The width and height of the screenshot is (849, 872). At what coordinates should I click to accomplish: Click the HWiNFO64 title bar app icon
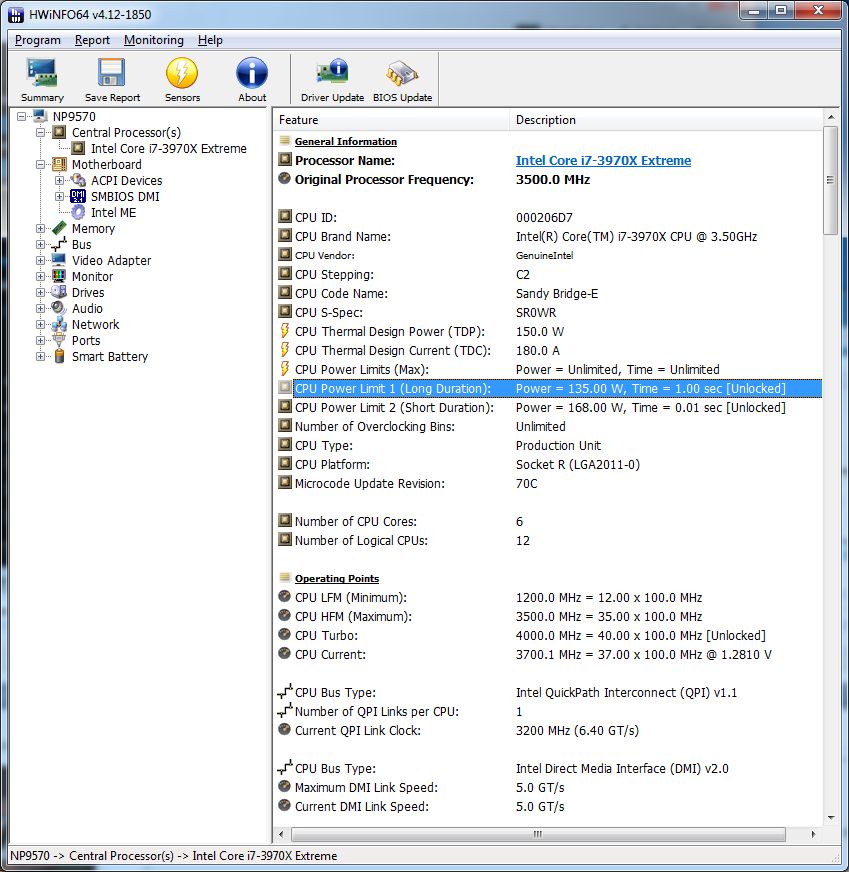coord(16,14)
